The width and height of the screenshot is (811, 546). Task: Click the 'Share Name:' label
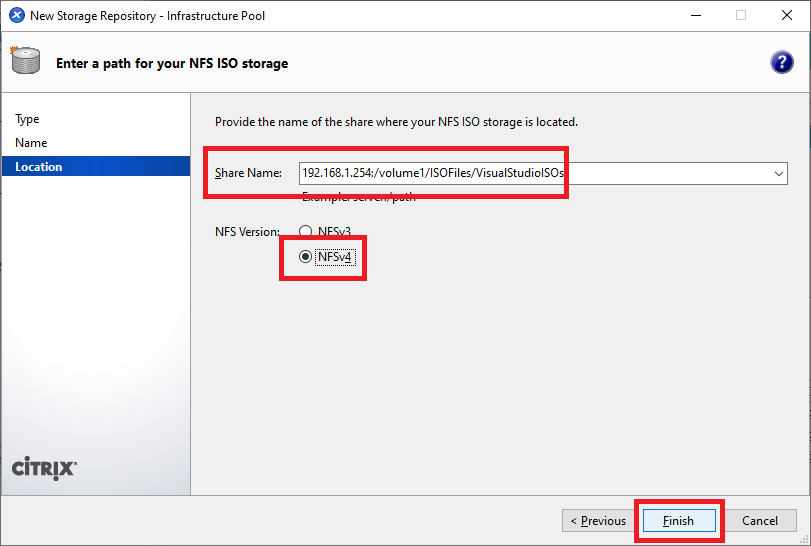pyautogui.click(x=248, y=173)
